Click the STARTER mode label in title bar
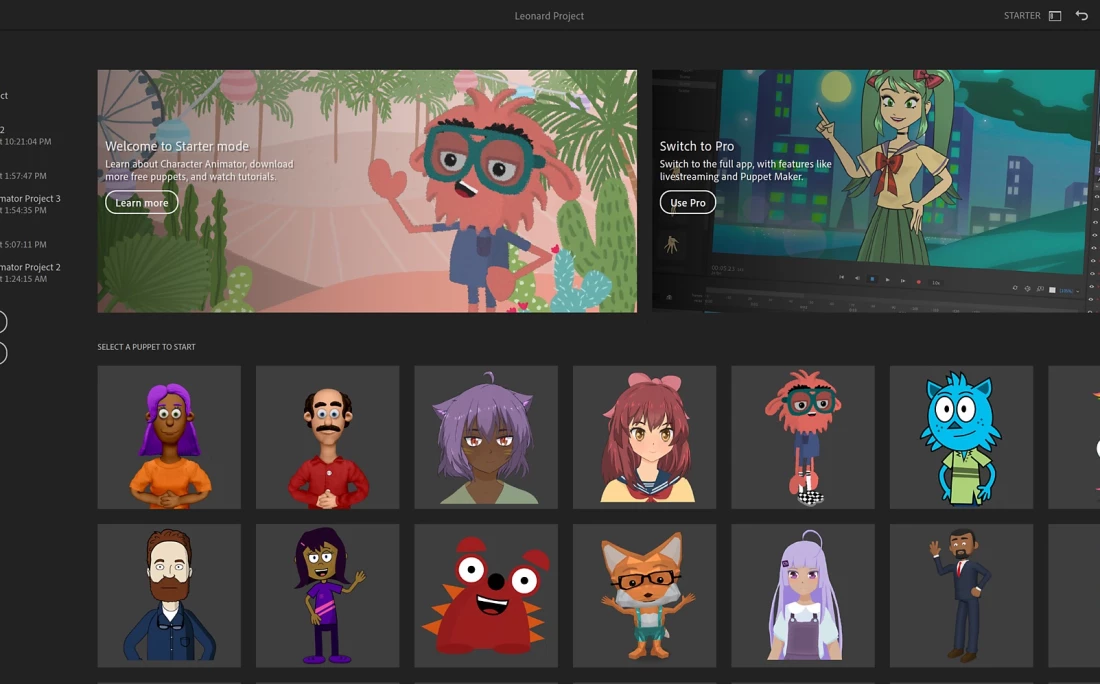Screen dimensions: 1100x684 [x=1021, y=16]
